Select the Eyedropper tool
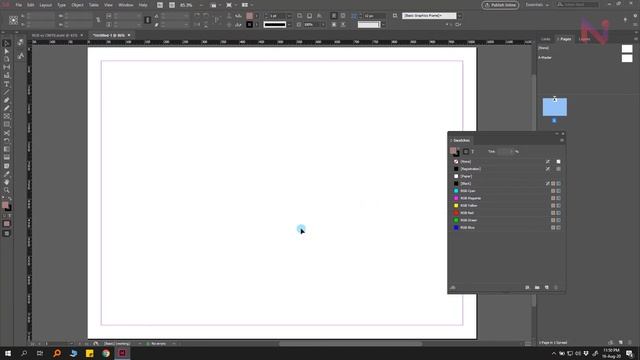Viewport: 640px width, 360px height. (7, 174)
